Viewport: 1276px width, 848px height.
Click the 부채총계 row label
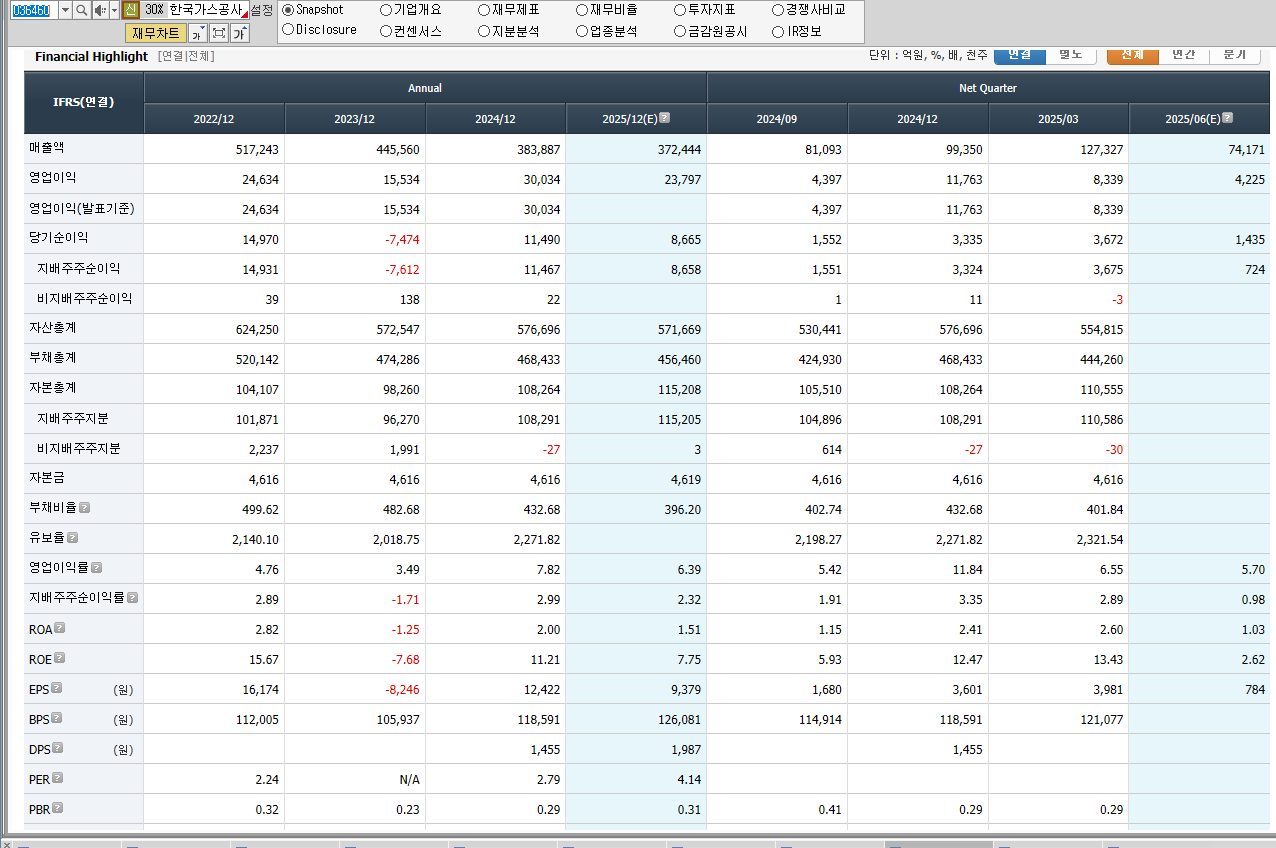[53, 358]
